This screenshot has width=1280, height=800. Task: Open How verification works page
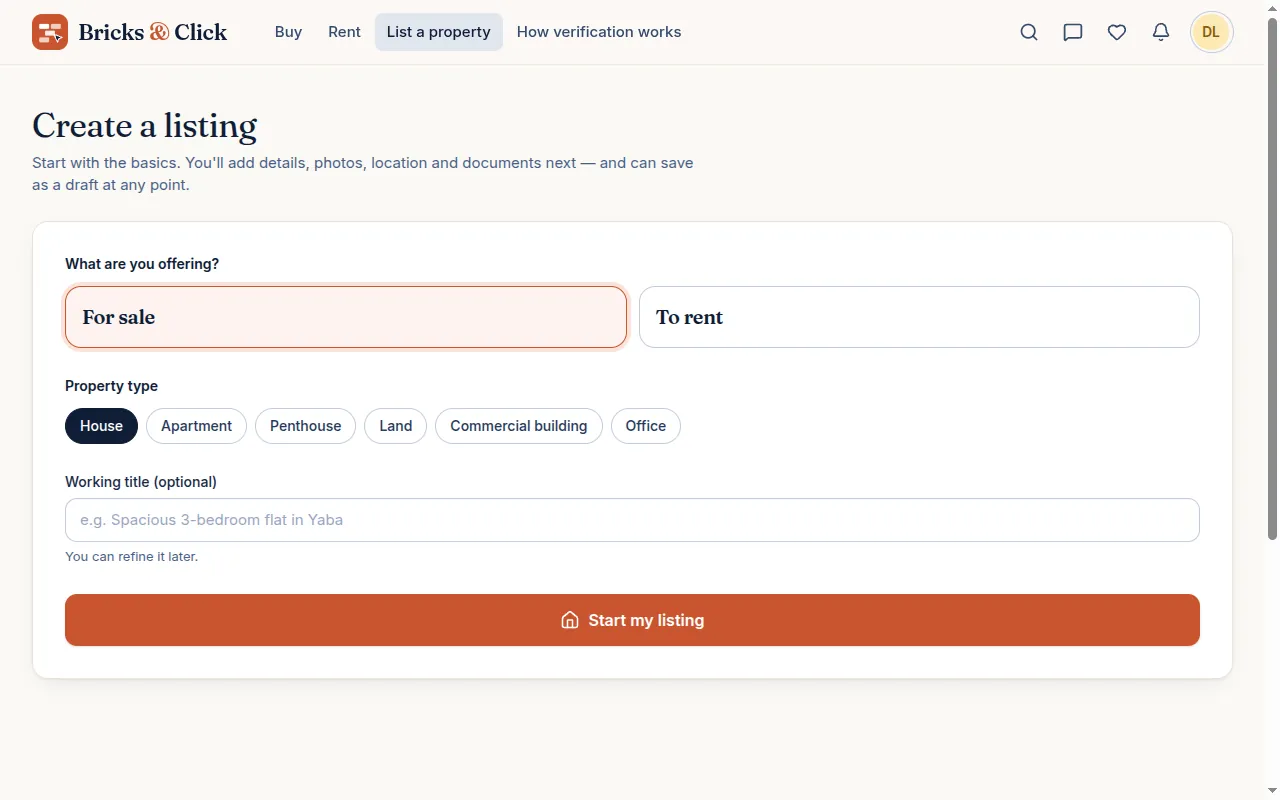tap(599, 32)
